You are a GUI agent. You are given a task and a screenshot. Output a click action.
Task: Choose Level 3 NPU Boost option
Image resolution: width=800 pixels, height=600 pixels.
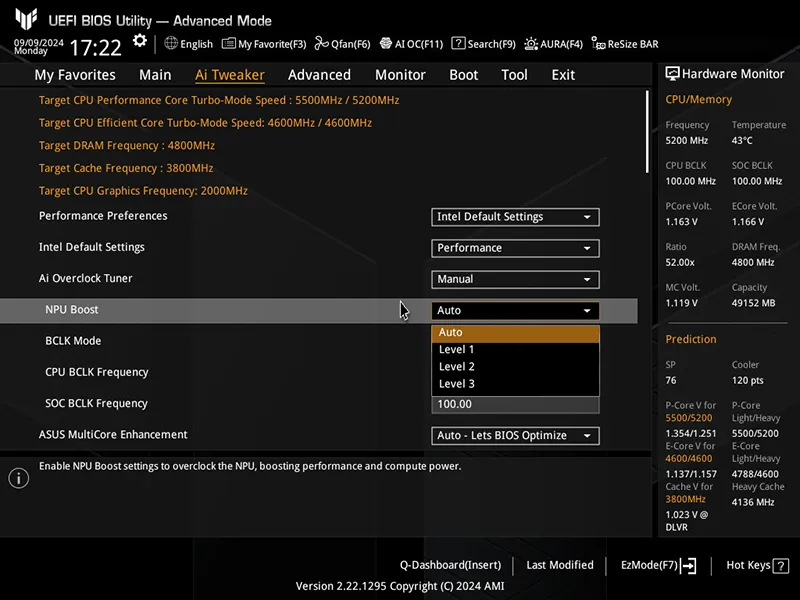click(x=457, y=384)
